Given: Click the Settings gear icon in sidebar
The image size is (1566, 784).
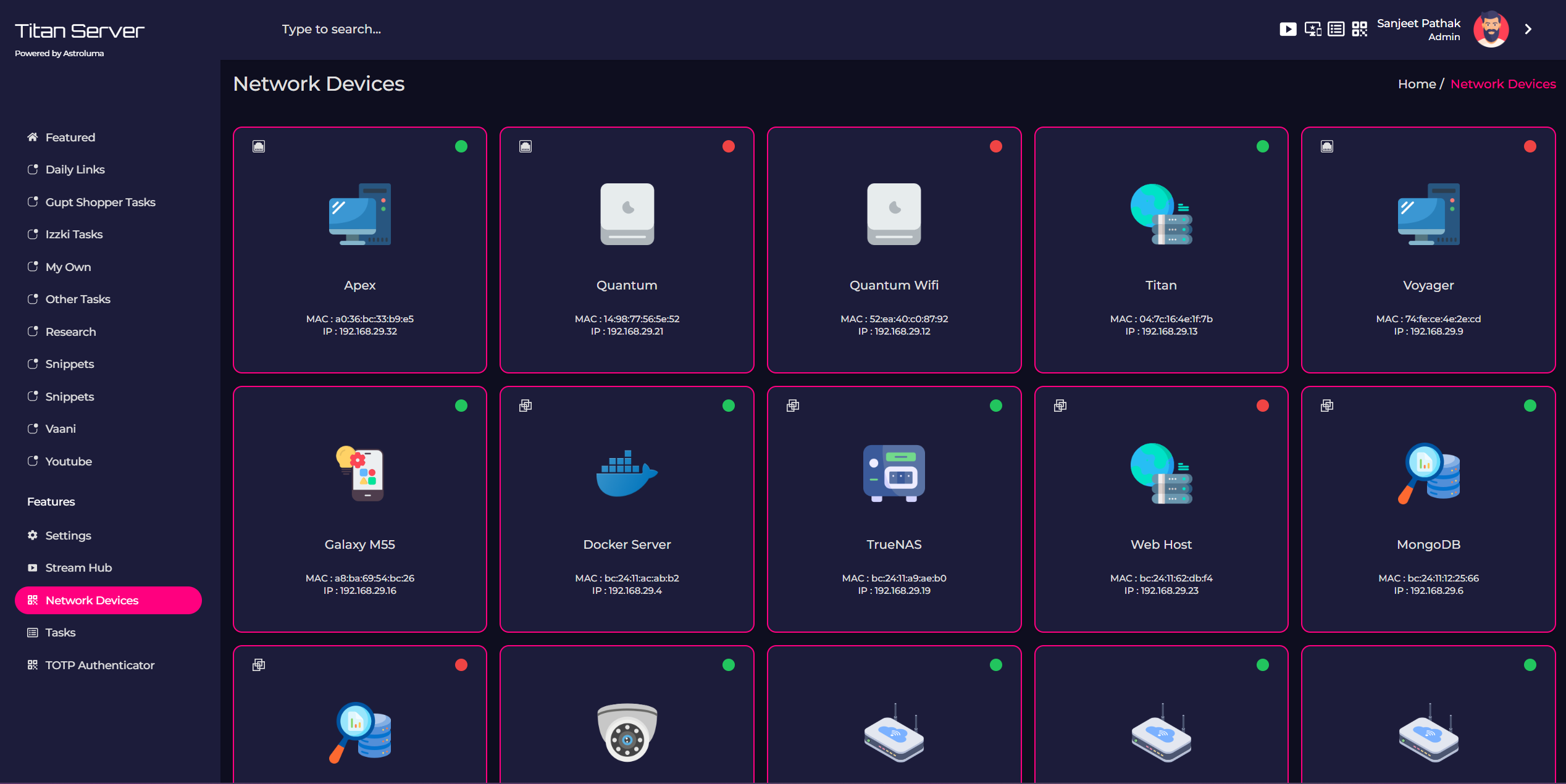Looking at the screenshot, I should (33, 535).
